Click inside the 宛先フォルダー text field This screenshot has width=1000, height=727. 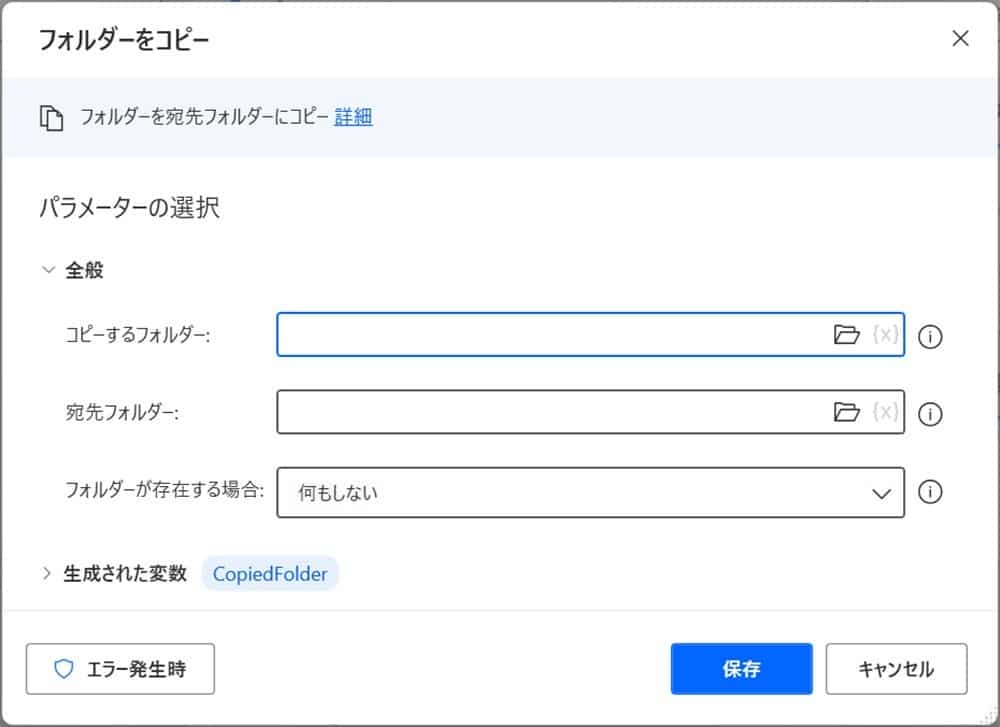pos(550,413)
